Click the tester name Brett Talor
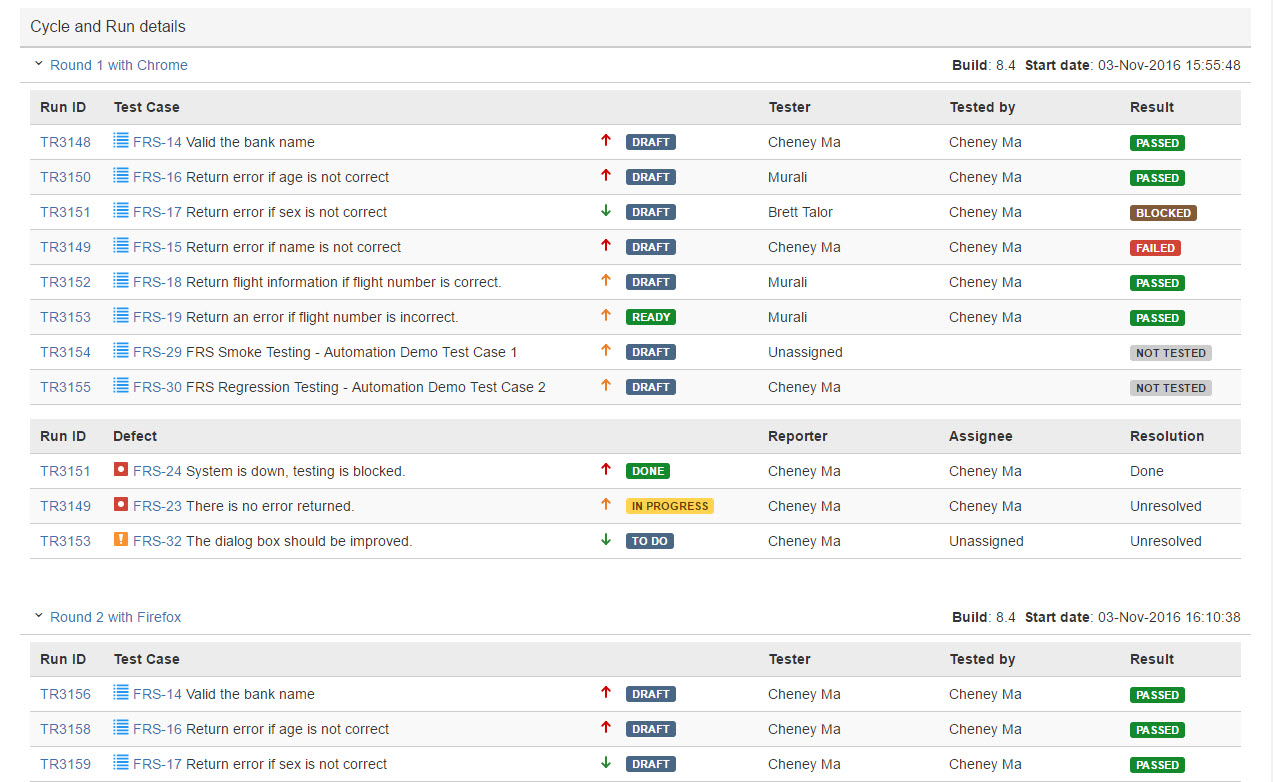Viewport: 1273px width, 782px height. (800, 212)
